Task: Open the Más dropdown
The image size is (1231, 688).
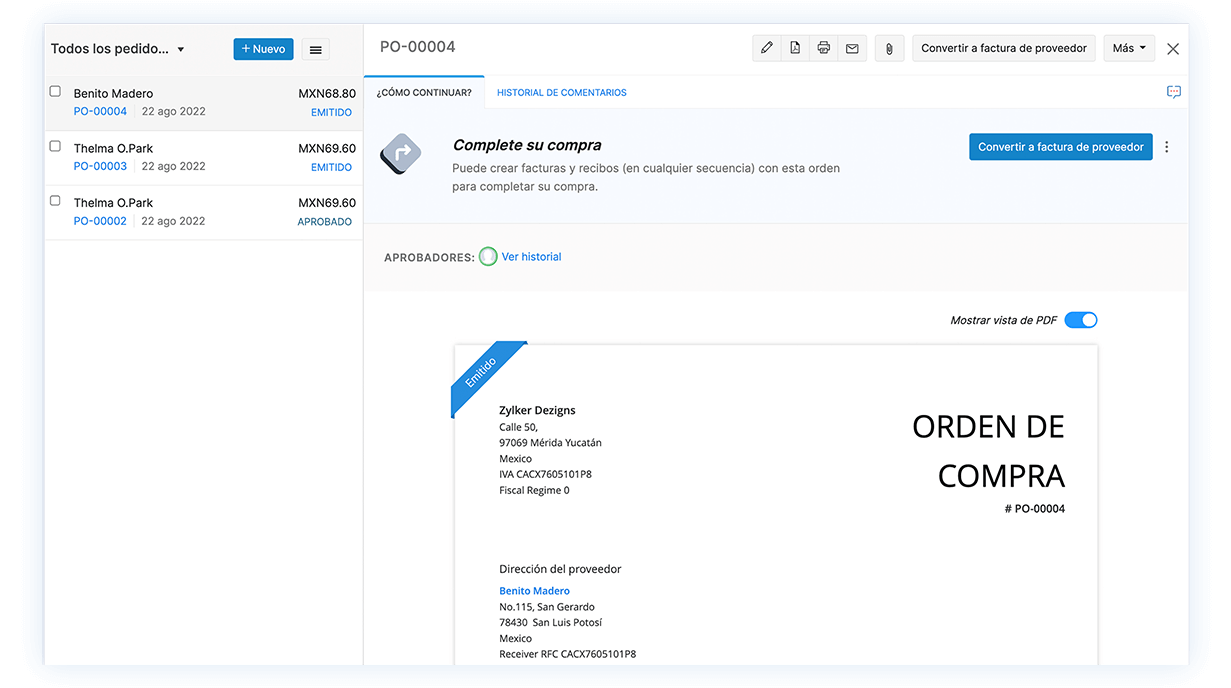Action: [x=1128, y=47]
